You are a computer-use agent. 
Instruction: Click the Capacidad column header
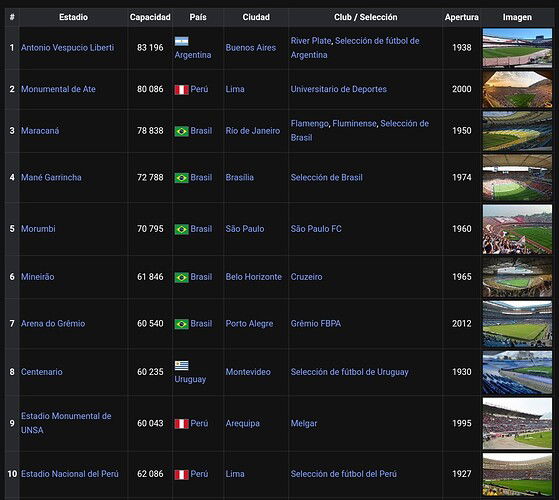[150, 17]
